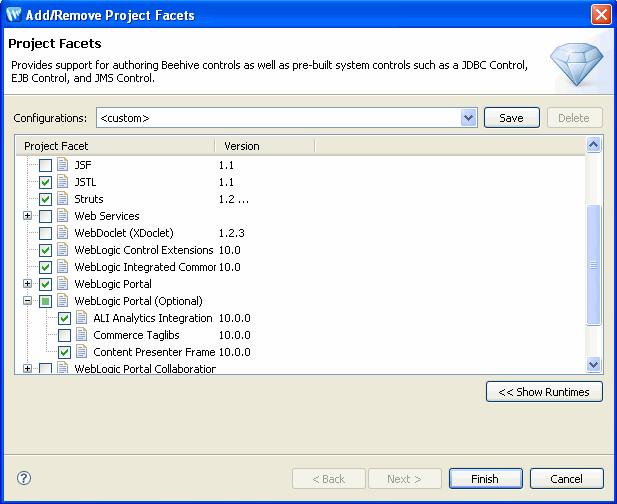This screenshot has width=617, height=504.
Task: Enable the WebDoclet (XDoclet) checkbox
Action: tap(45, 233)
